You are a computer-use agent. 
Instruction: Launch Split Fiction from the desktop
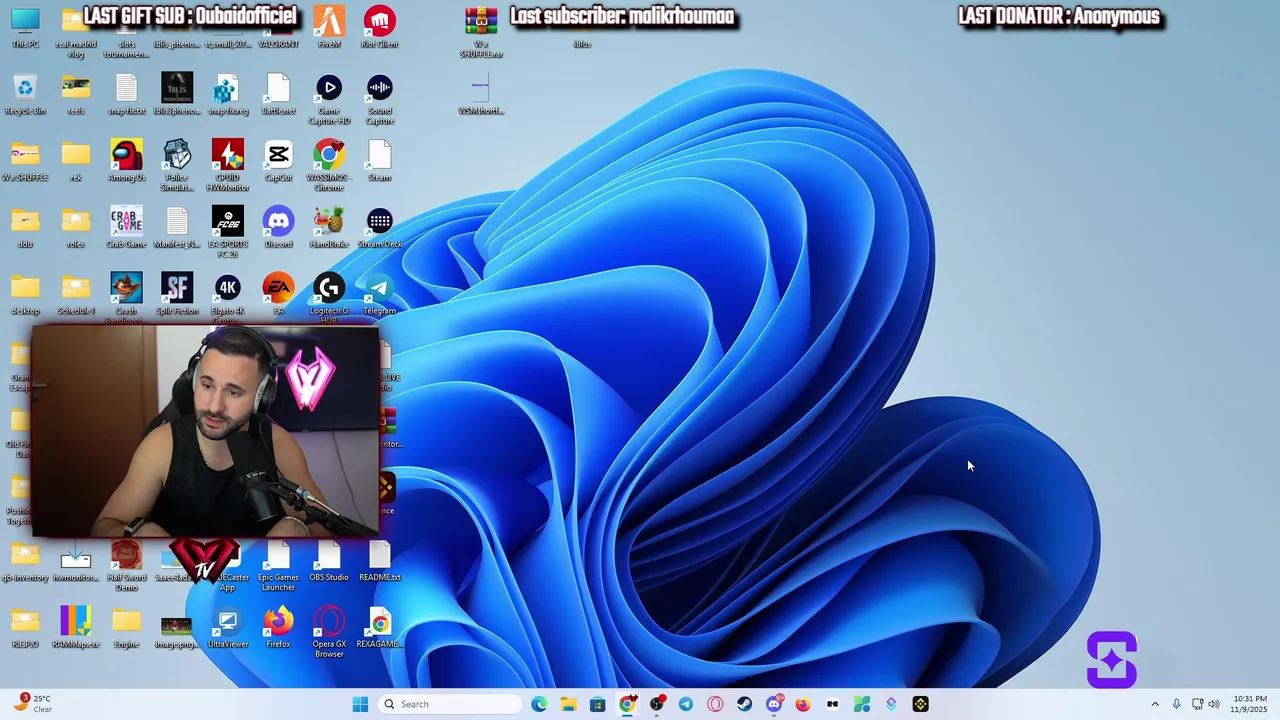coord(177,295)
